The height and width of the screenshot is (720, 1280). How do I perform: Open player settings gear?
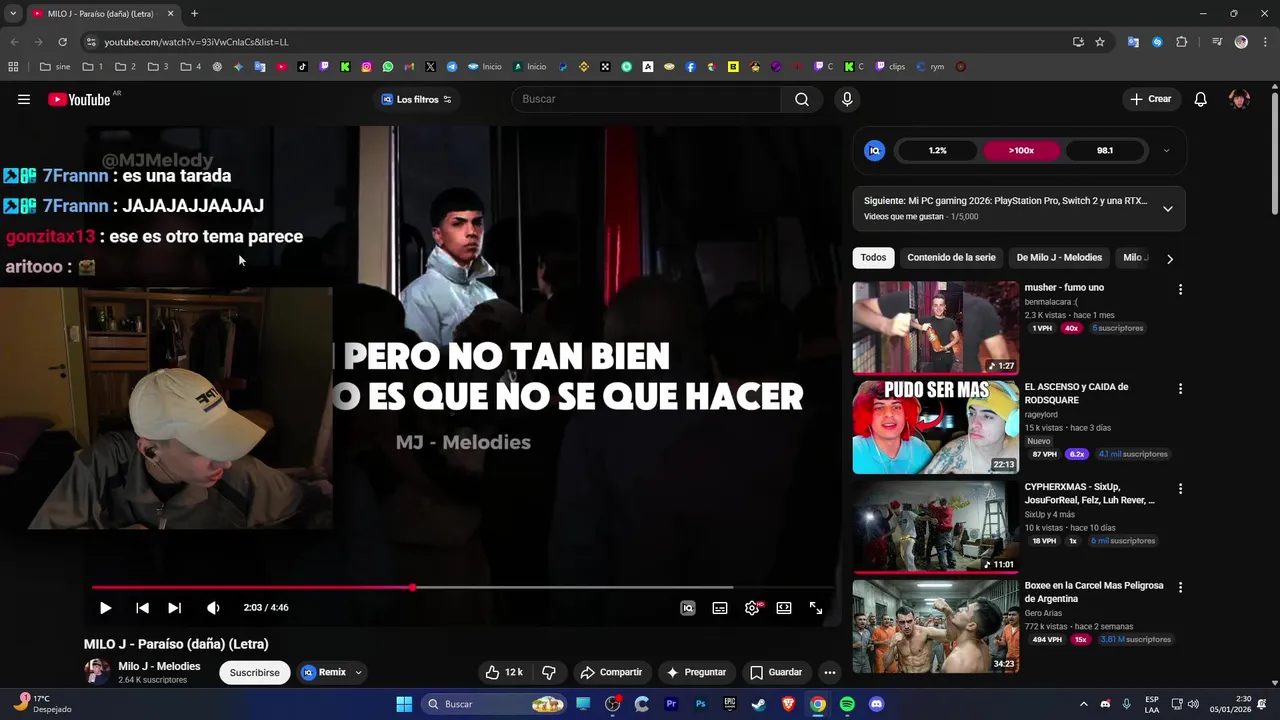752,608
